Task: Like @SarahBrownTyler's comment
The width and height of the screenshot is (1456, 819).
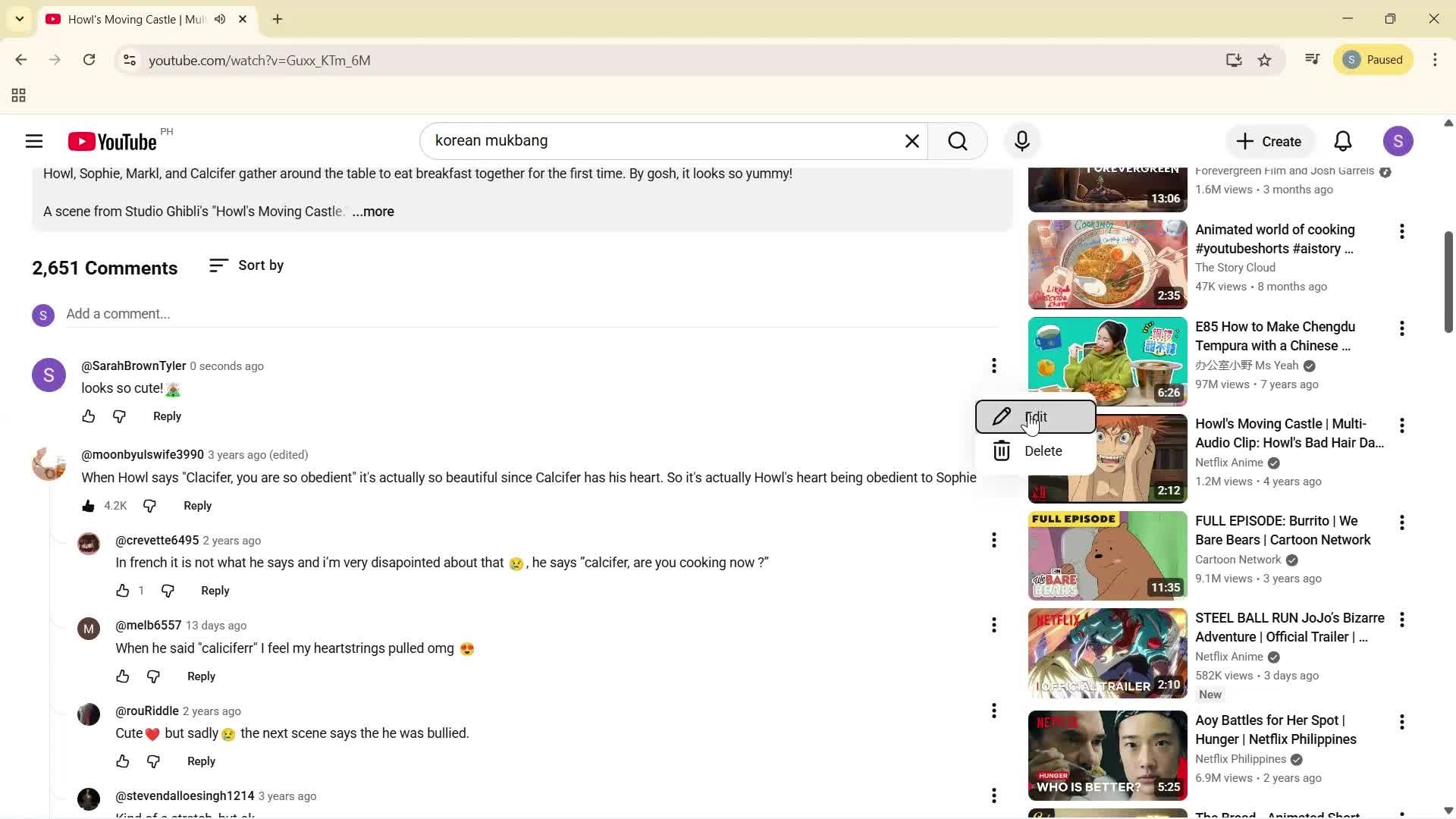Action: [x=89, y=416]
